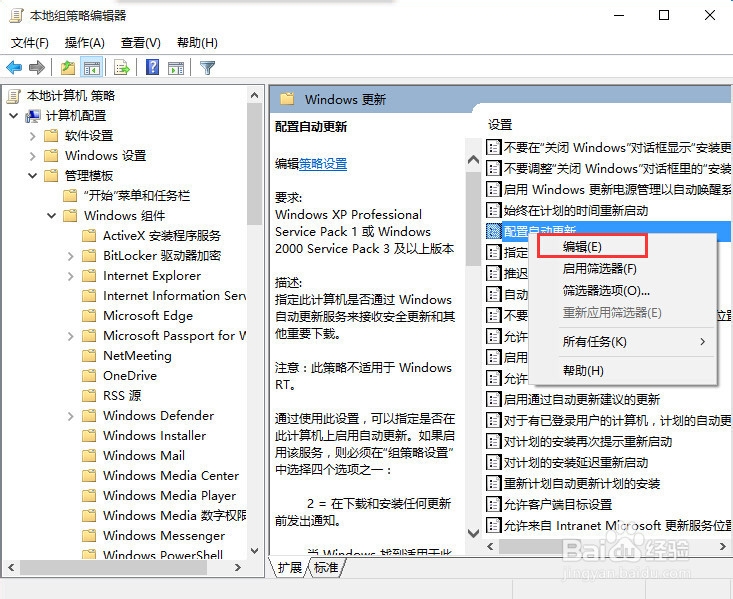Click the Up one level folder icon
Screen dimensions: 733x599
click(68, 68)
